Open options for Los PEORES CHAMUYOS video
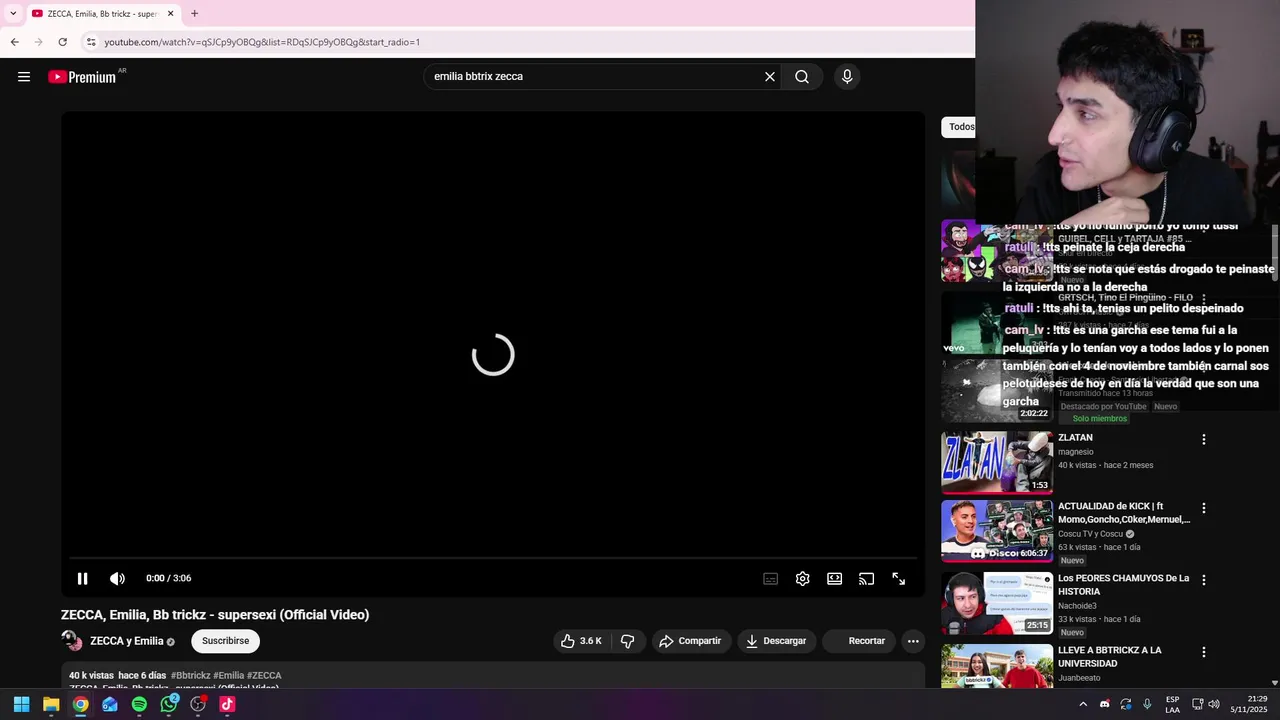The image size is (1280, 720). coord(1204,580)
